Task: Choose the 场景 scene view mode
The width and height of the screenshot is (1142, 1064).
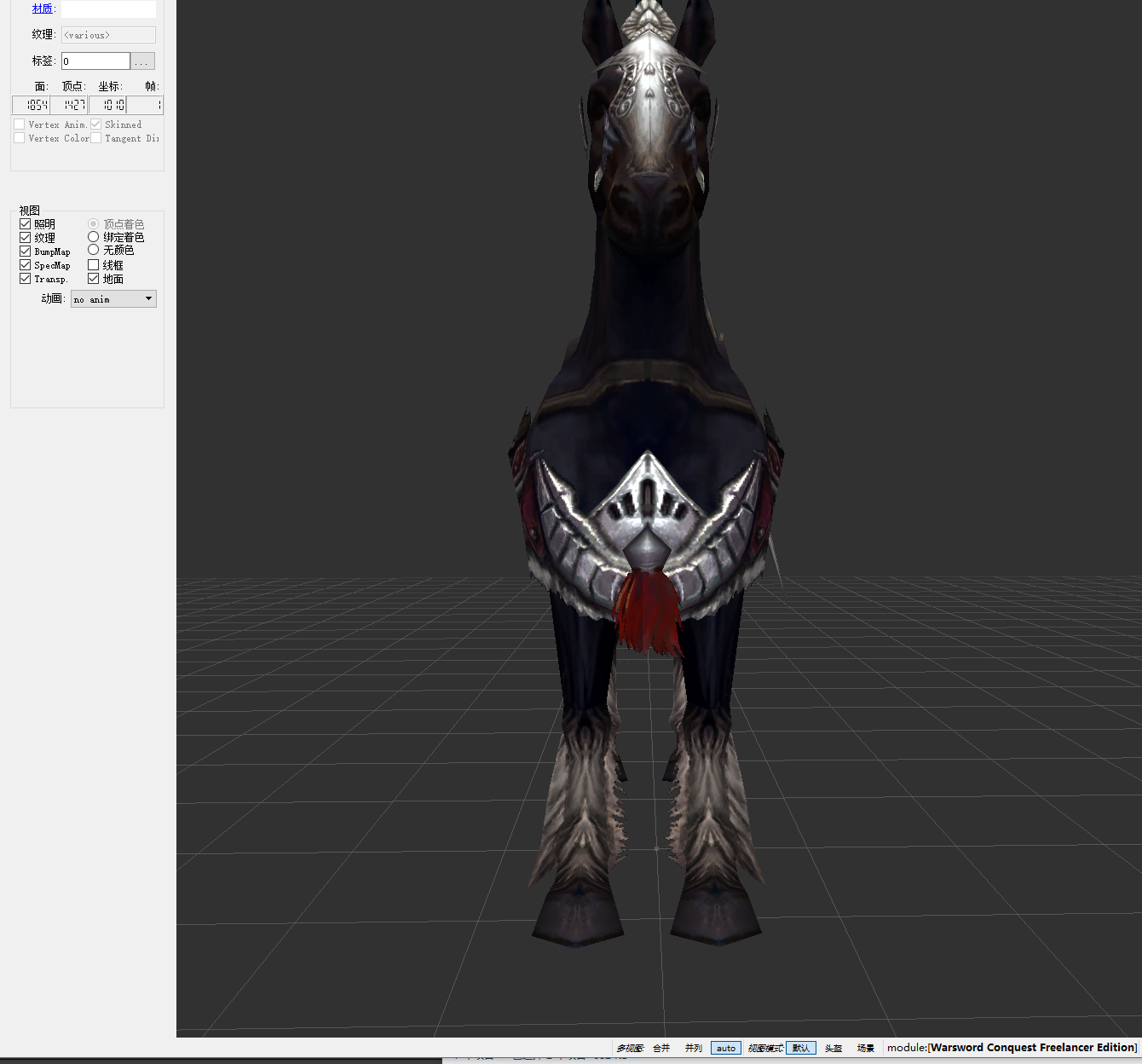Action: tap(866, 1048)
